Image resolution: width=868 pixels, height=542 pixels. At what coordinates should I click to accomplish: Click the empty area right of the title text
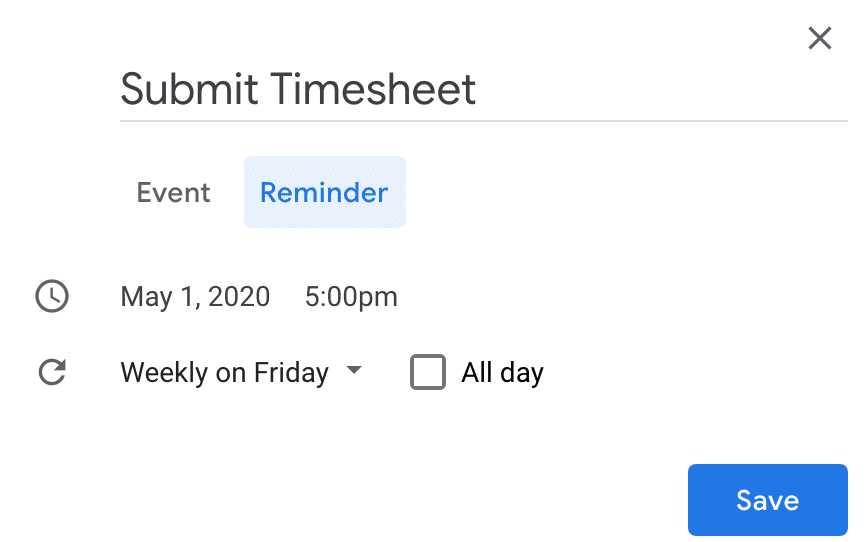click(x=660, y=89)
